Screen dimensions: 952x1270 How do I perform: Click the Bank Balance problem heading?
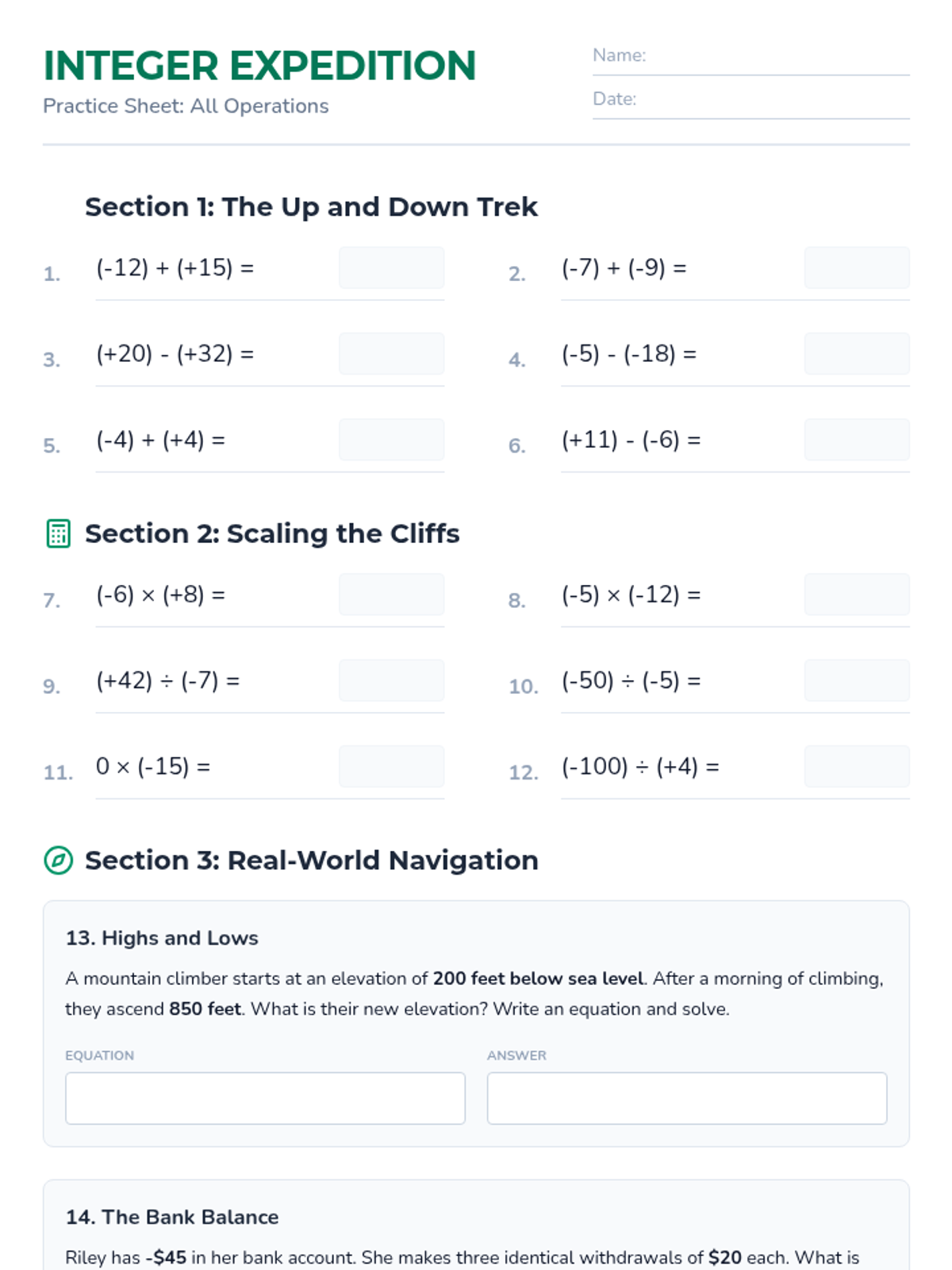point(172,1217)
